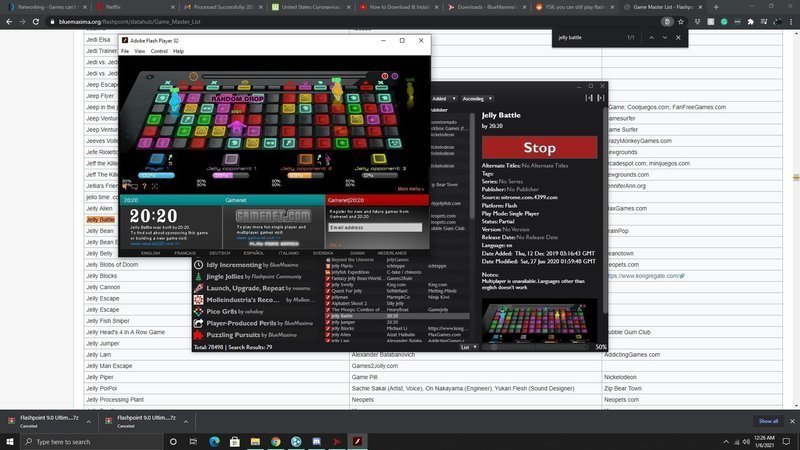The height and width of the screenshot is (450, 800).
Task: Click the find bar's previous-match arrow
Action: pos(651,37)
